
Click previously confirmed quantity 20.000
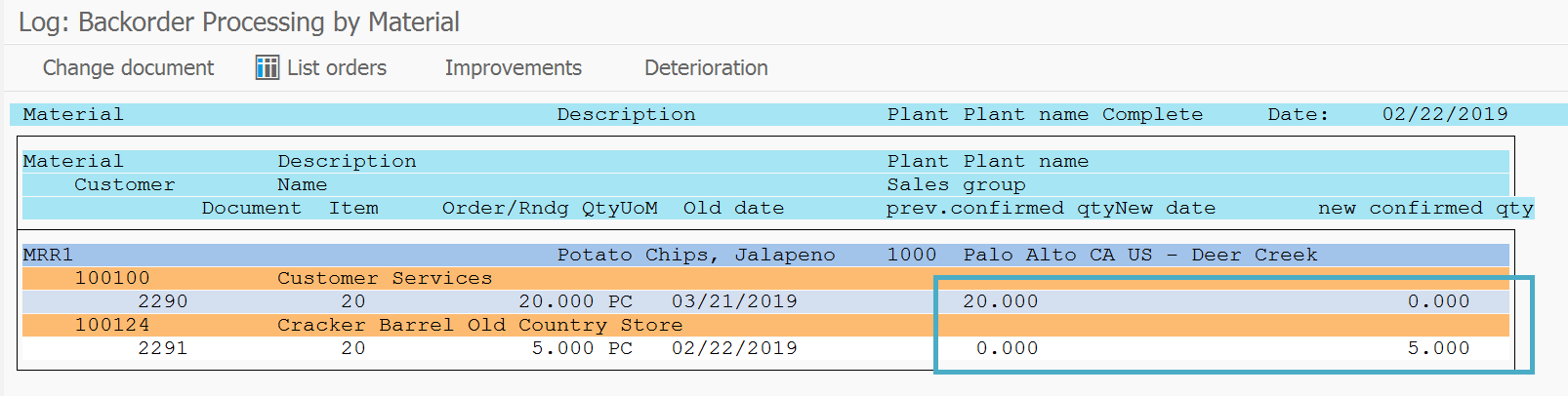[x=1001, y=301]
